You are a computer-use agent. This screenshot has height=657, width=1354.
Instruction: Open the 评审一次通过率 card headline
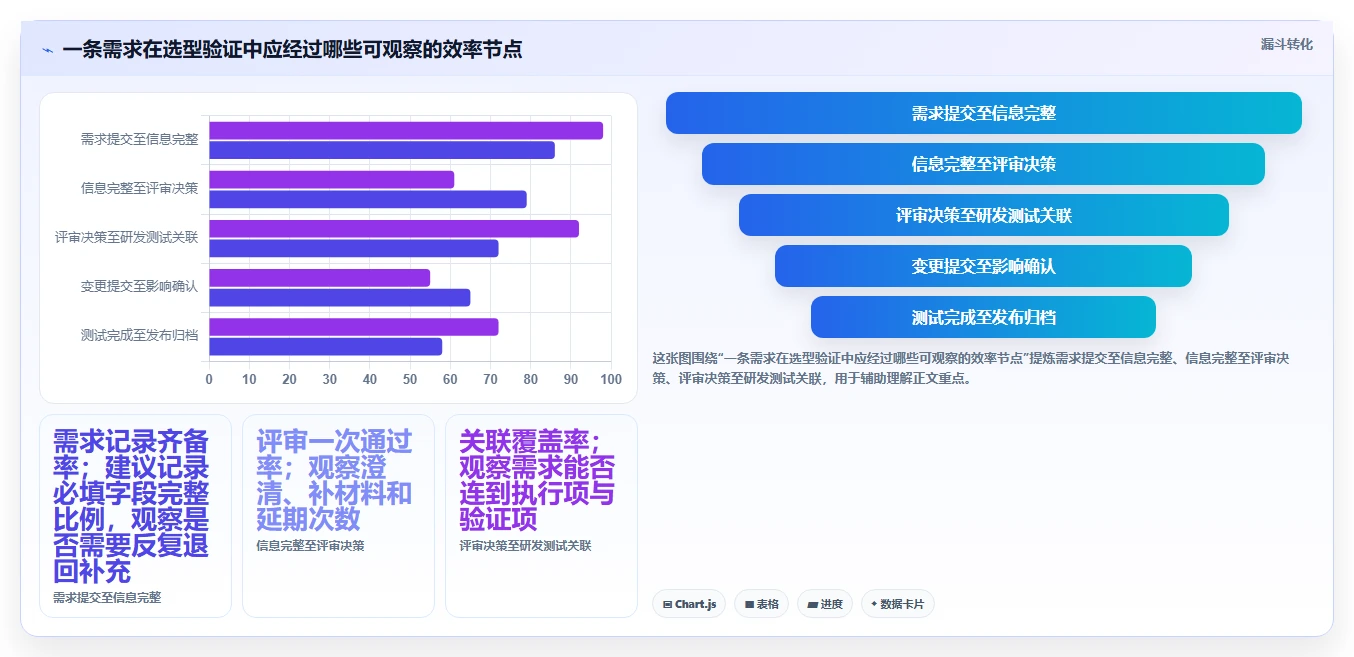[x=335, y=481]
